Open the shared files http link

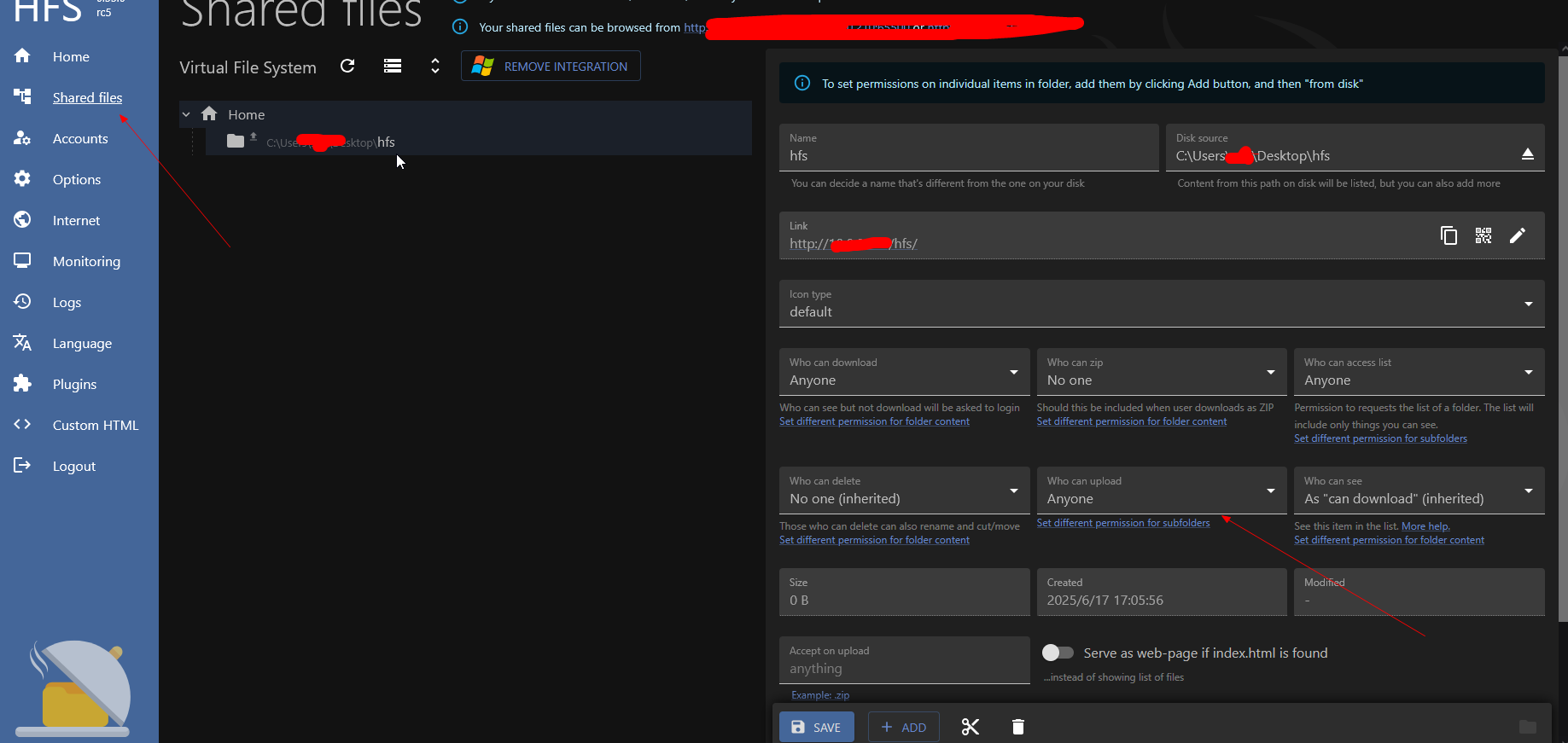tap(695, 27)
